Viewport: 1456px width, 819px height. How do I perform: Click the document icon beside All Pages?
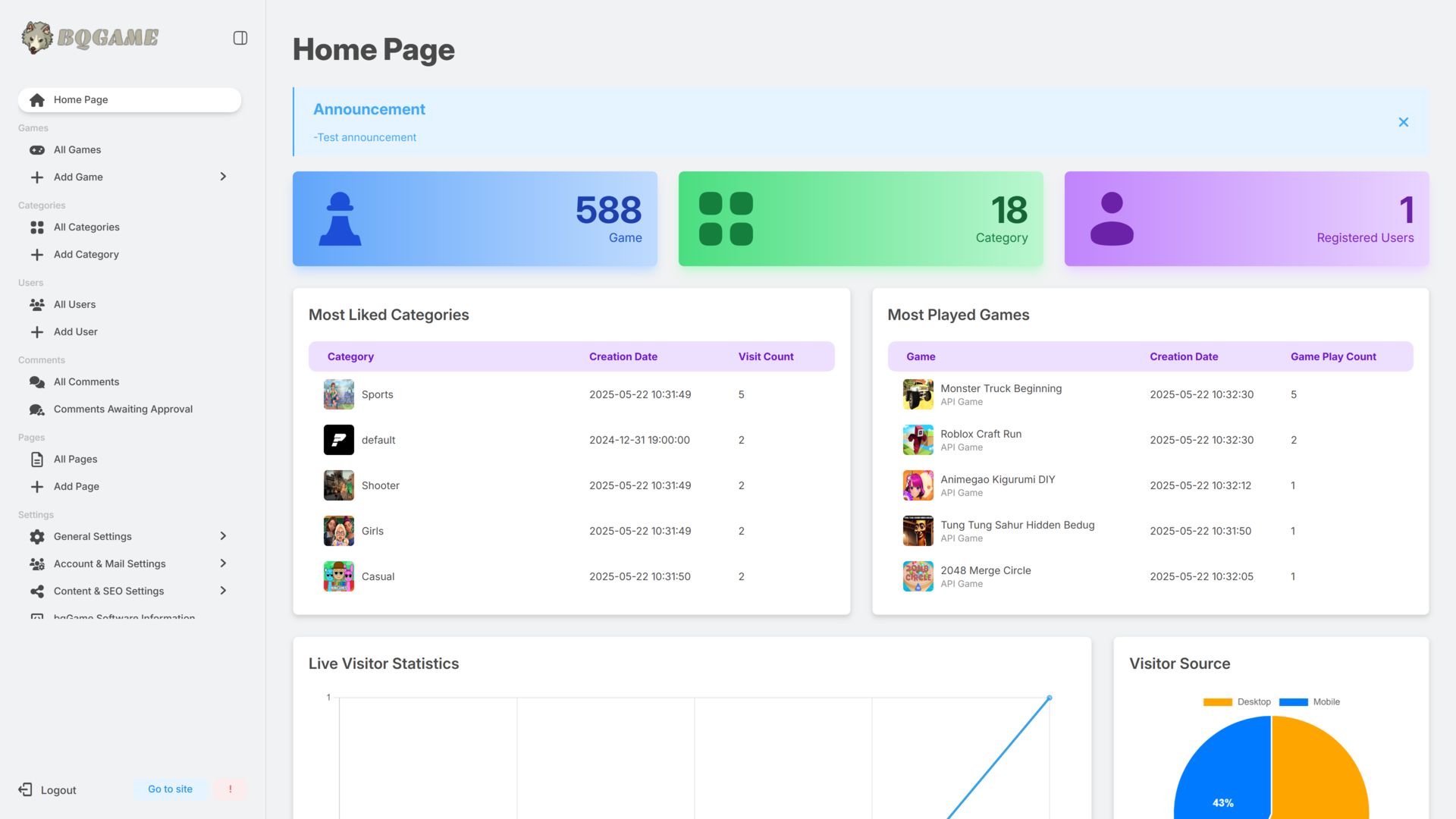click(x=37, y=460)
